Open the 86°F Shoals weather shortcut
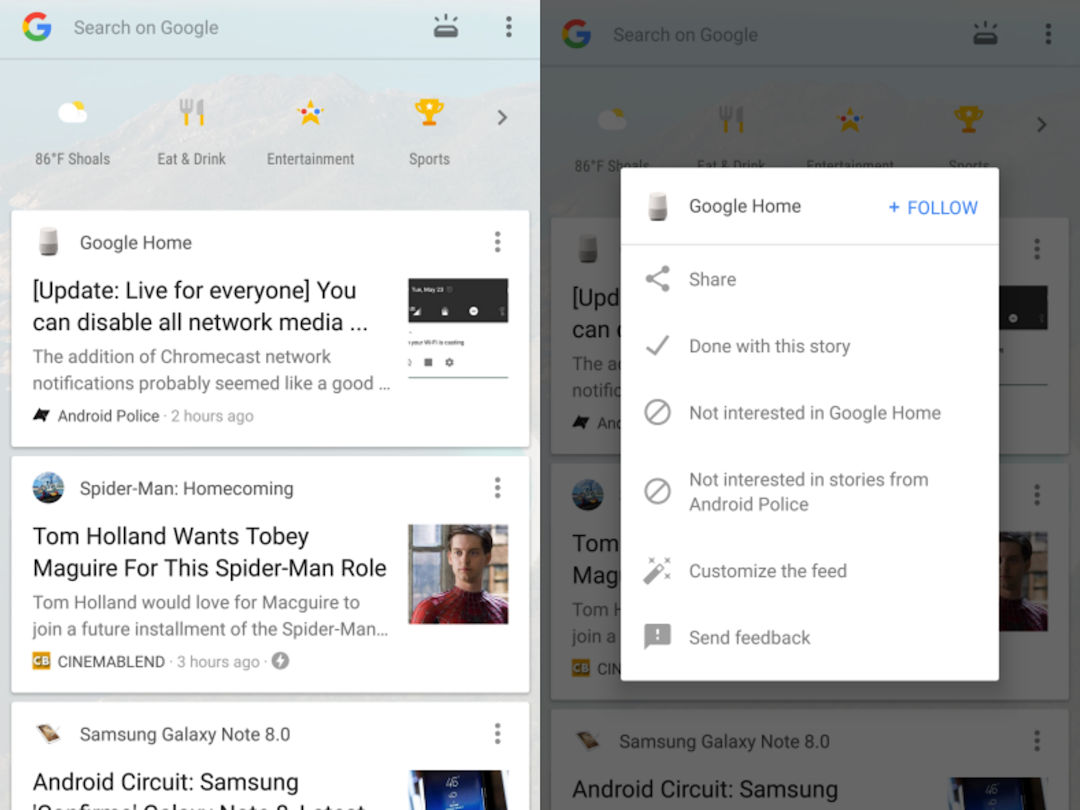1080x810 pixels. point(72,133)
